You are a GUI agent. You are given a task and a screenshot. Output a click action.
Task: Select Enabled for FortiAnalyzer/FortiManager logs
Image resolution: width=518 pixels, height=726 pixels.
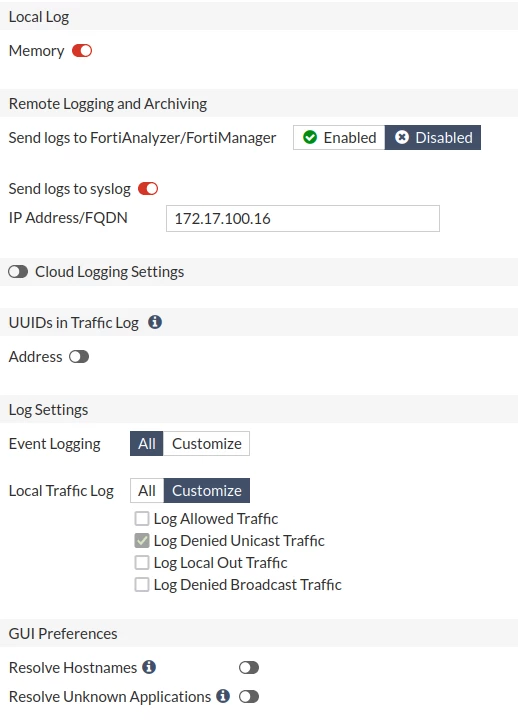tap(339, 138)
